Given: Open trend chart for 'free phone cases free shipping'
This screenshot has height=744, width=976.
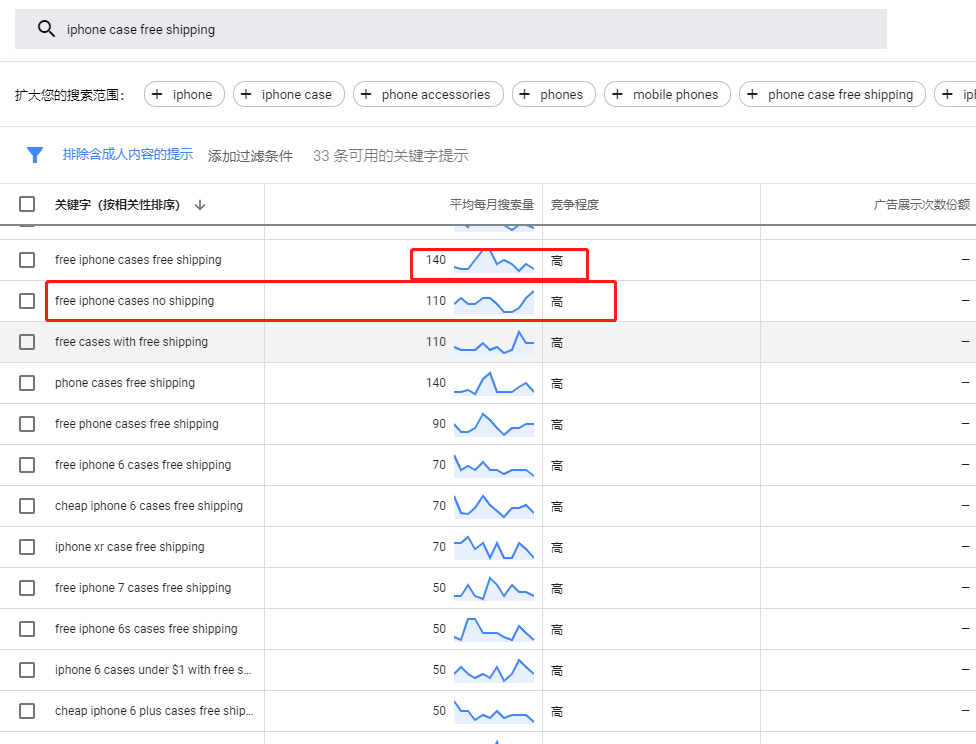Looking at the screenshot, I should (494, 425).
